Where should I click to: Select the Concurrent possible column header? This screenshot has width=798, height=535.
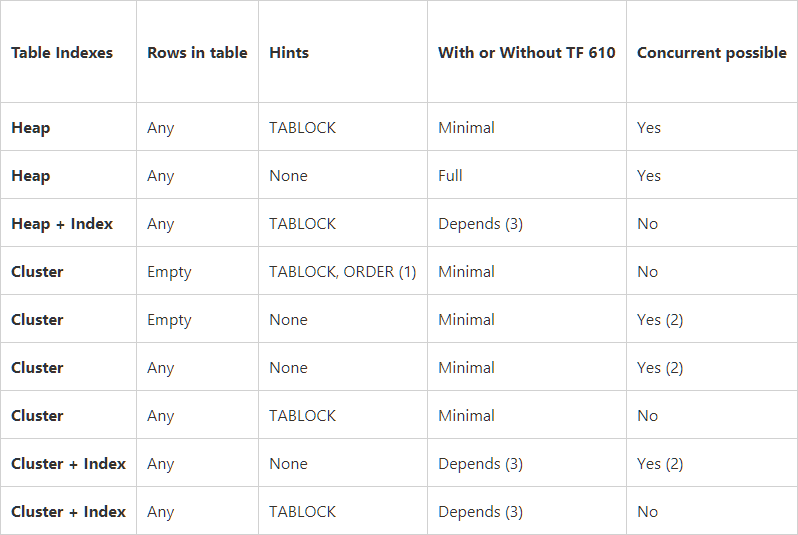point(711,53)
